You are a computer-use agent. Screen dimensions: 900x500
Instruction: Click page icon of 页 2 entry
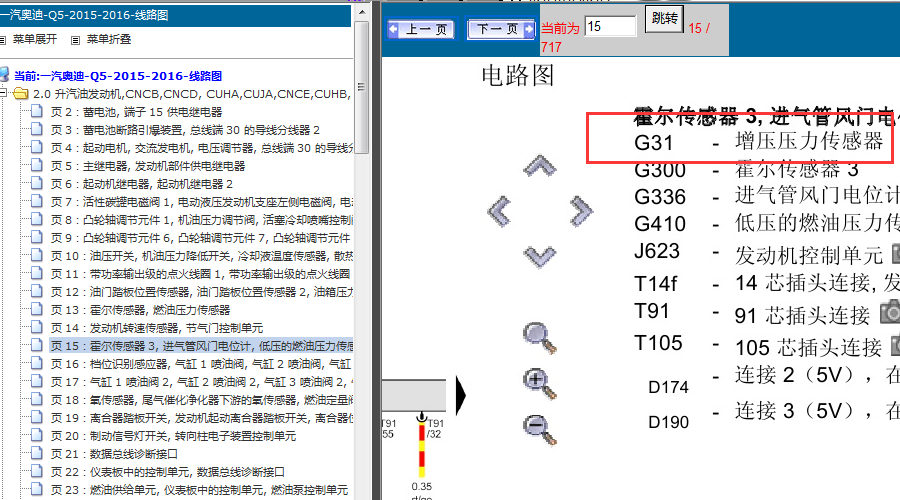point(37,111)
